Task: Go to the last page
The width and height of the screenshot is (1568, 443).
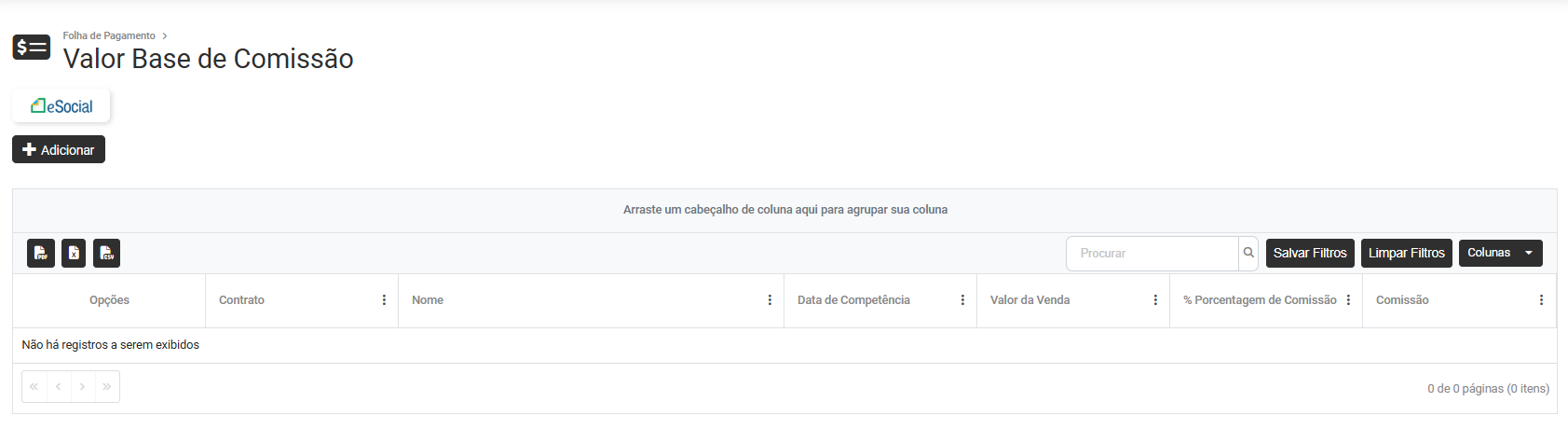Action: 107,387
